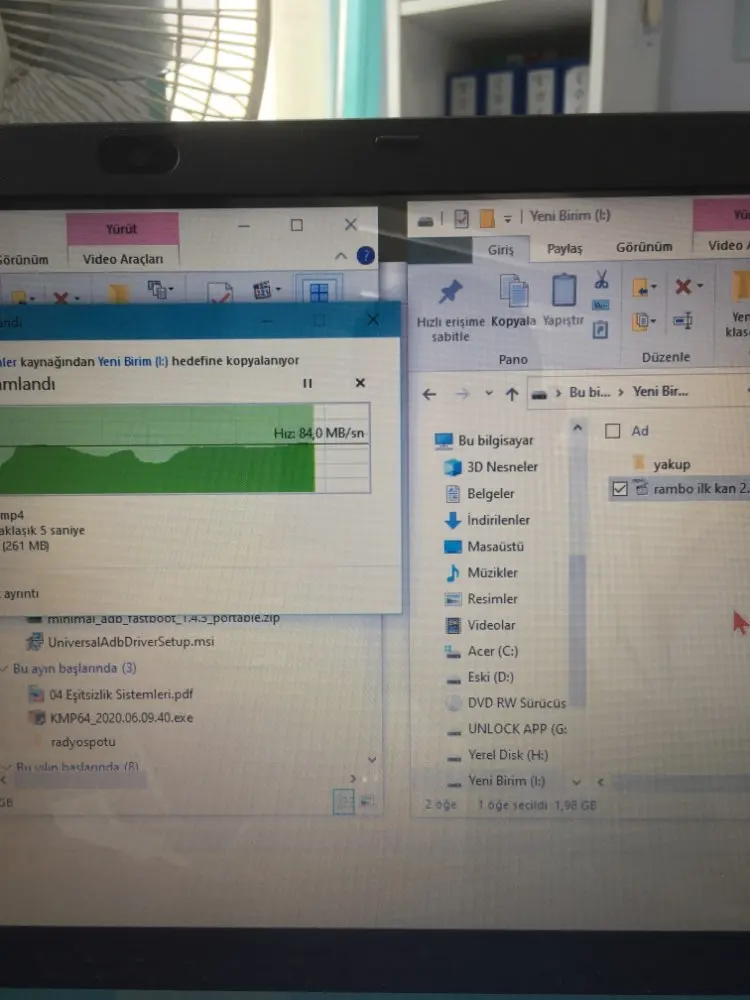Click the copy progress speed graph

click(185, 448)
